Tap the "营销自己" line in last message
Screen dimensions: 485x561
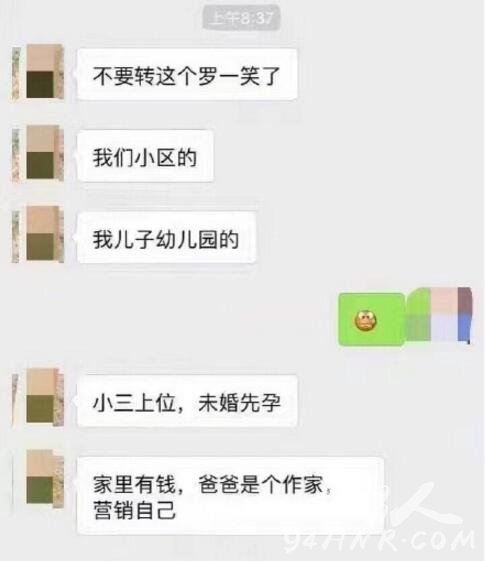click(x=134, y=510)
